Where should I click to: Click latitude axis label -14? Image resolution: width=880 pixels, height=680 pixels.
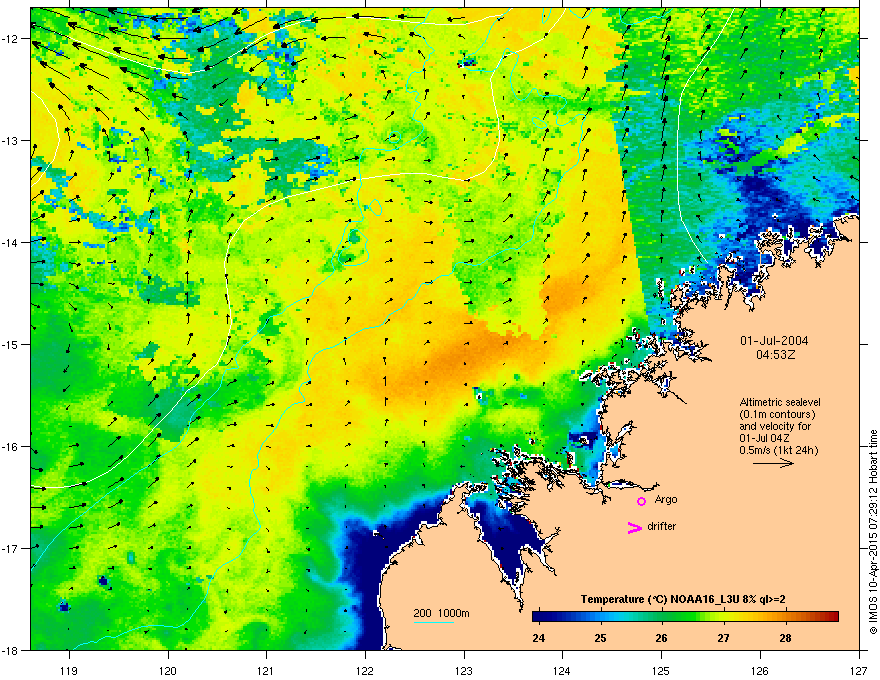pyautogui.click(x=9, y=243)
